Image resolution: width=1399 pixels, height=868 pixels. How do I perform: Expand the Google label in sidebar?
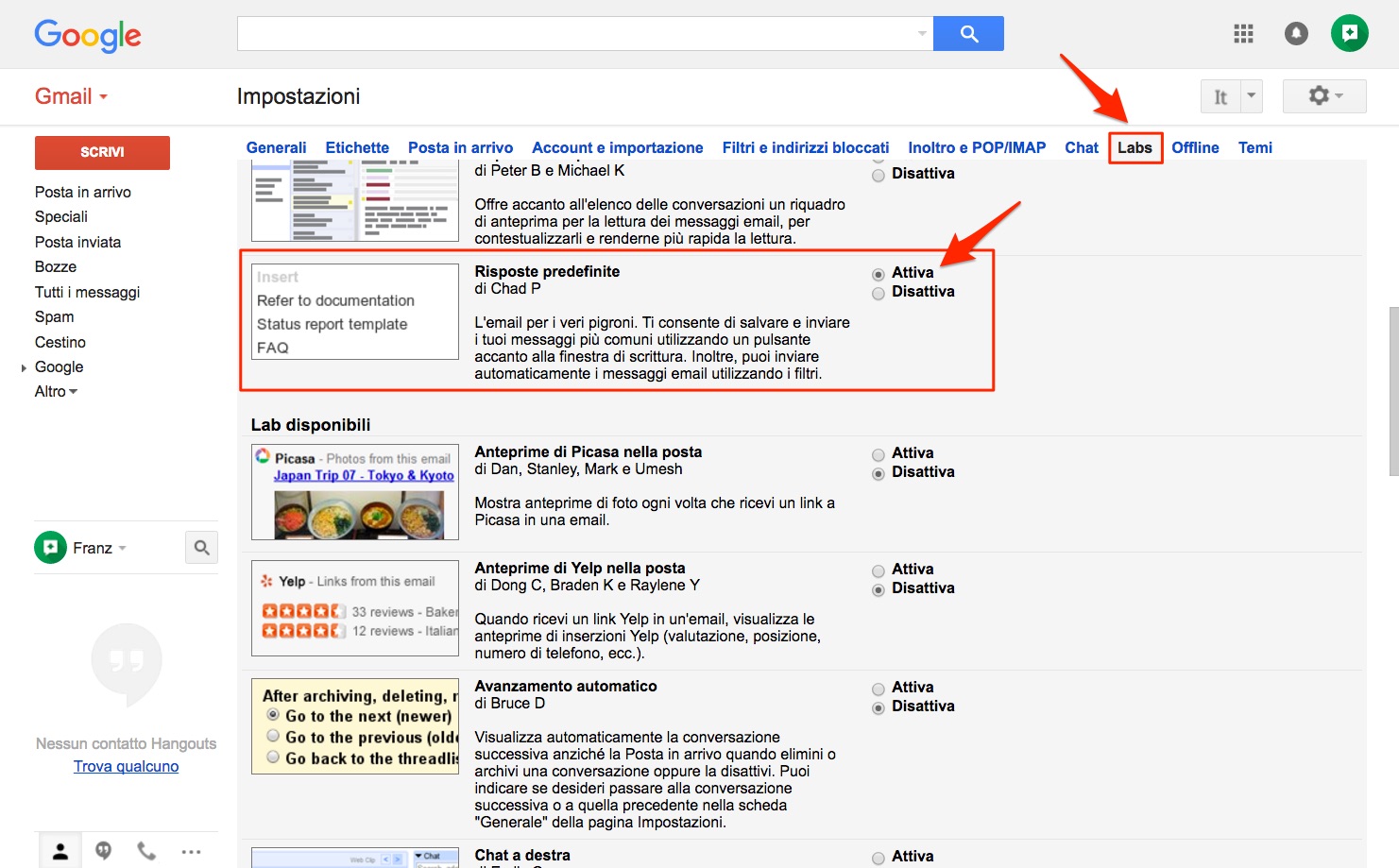[x=24, y=367]
